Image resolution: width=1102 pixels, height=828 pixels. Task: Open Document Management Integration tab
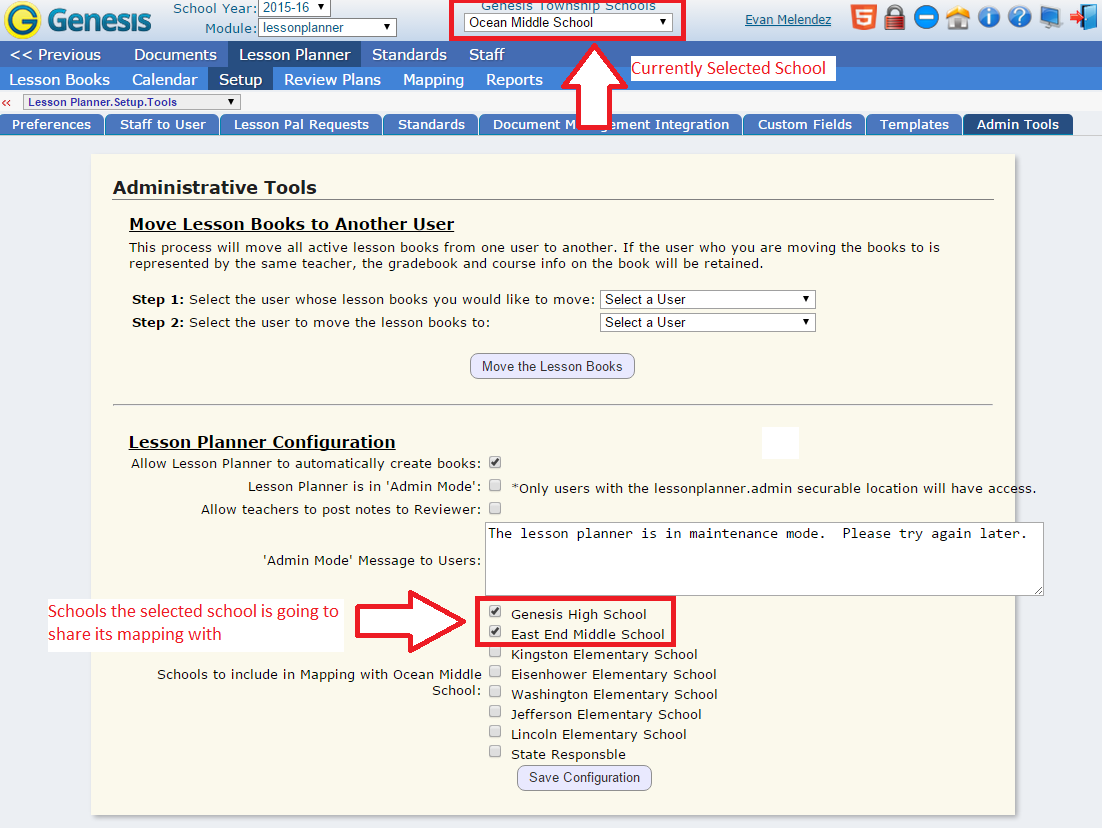[611, 124]
